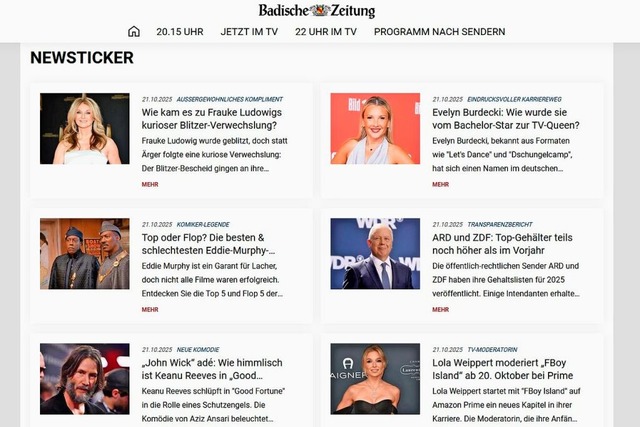The height and width of the screenshot is (427, 640).
Task: Open the Frauke Ludowig photo thumbnail
Action: click(85, 129)
